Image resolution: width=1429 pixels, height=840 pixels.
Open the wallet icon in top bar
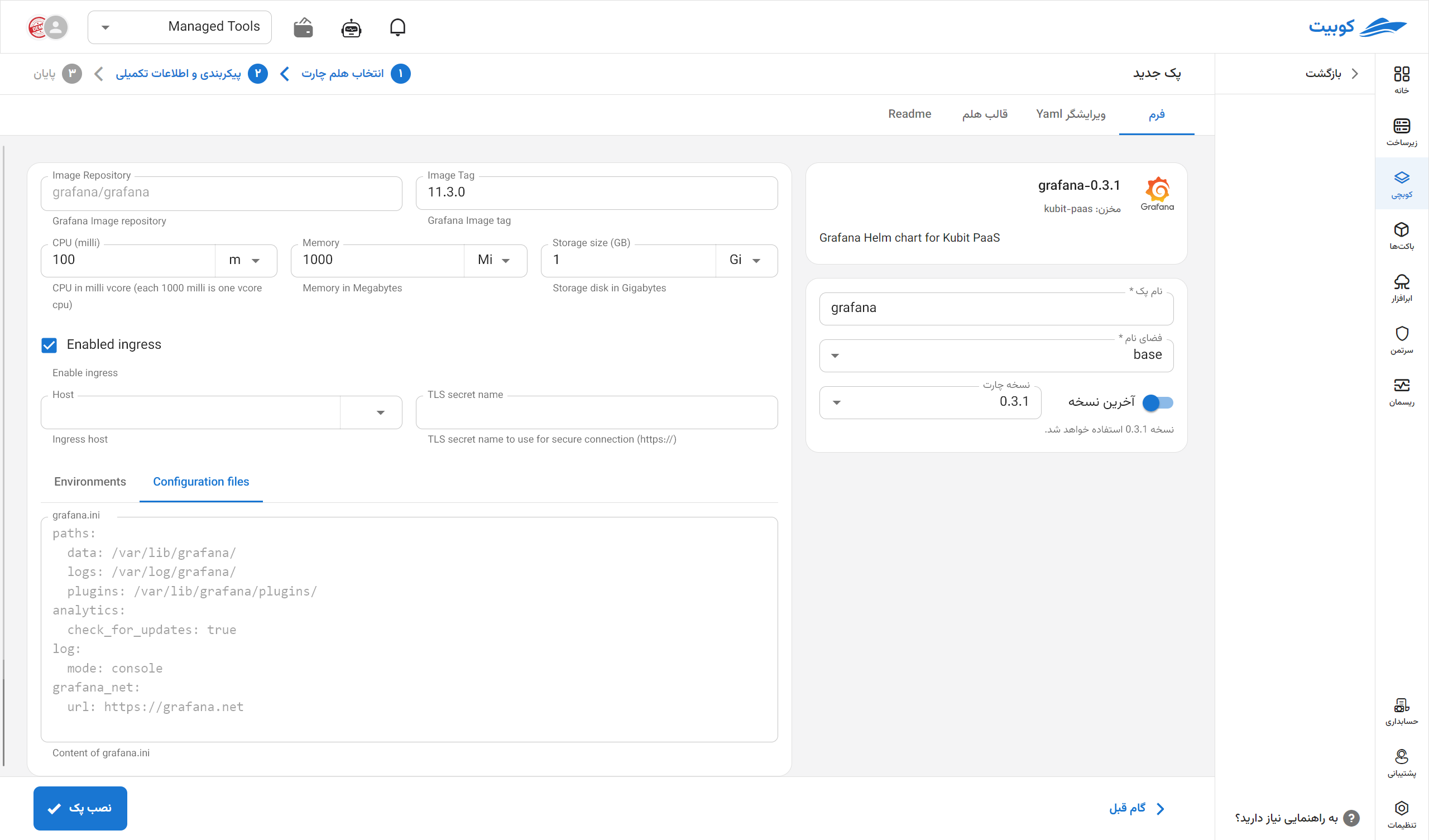point(303,27)
